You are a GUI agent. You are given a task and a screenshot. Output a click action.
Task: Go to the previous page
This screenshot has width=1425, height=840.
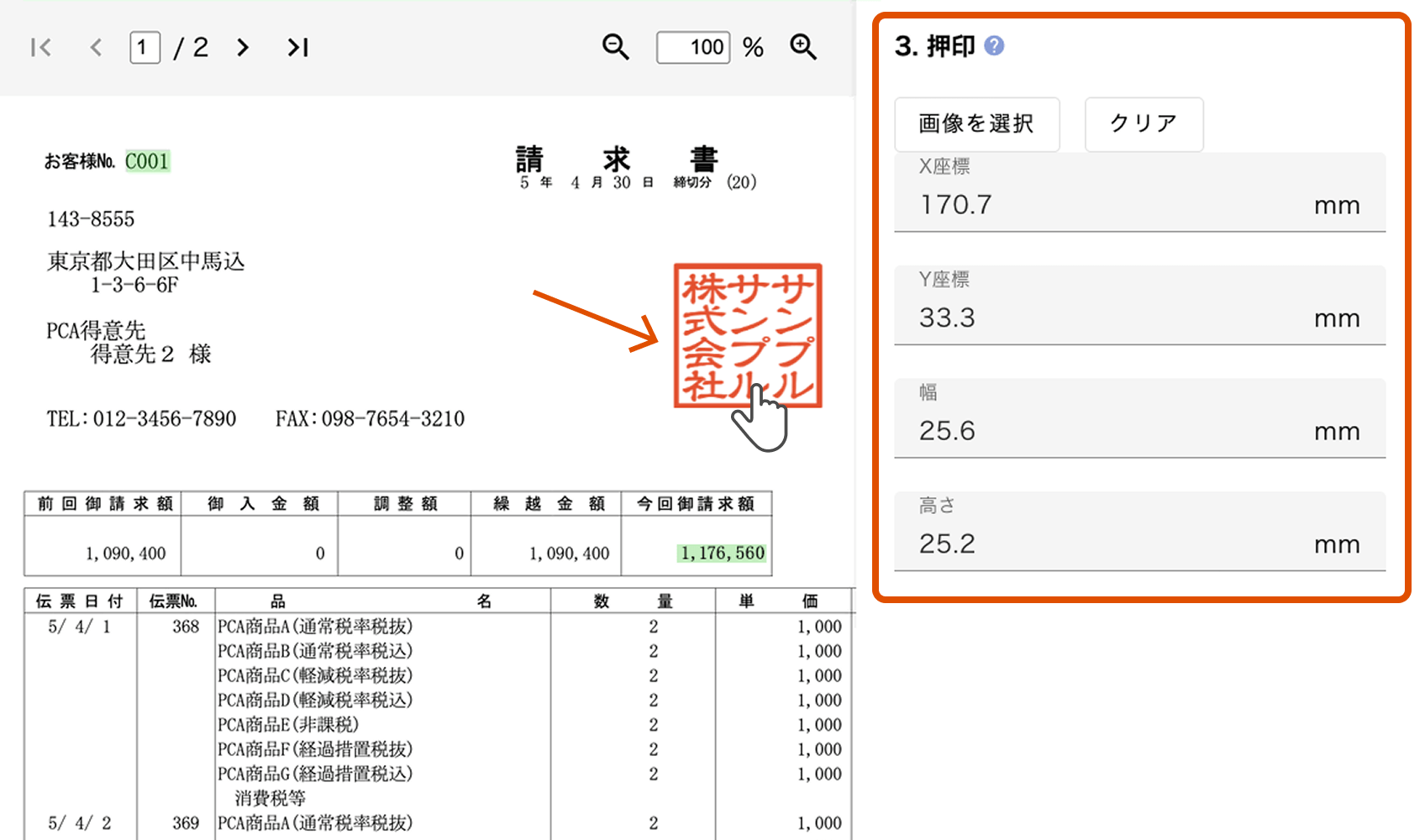point(96,48)
